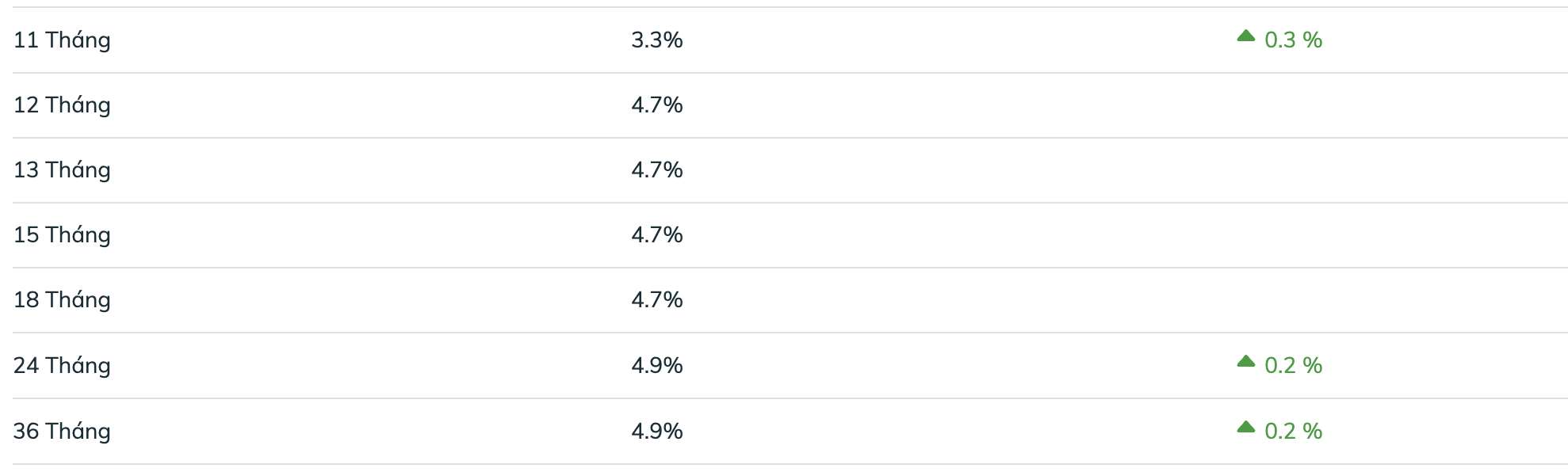Click the 12 Tháng term label
This screenshot has width=1568, height=472.
coord(62,105)
